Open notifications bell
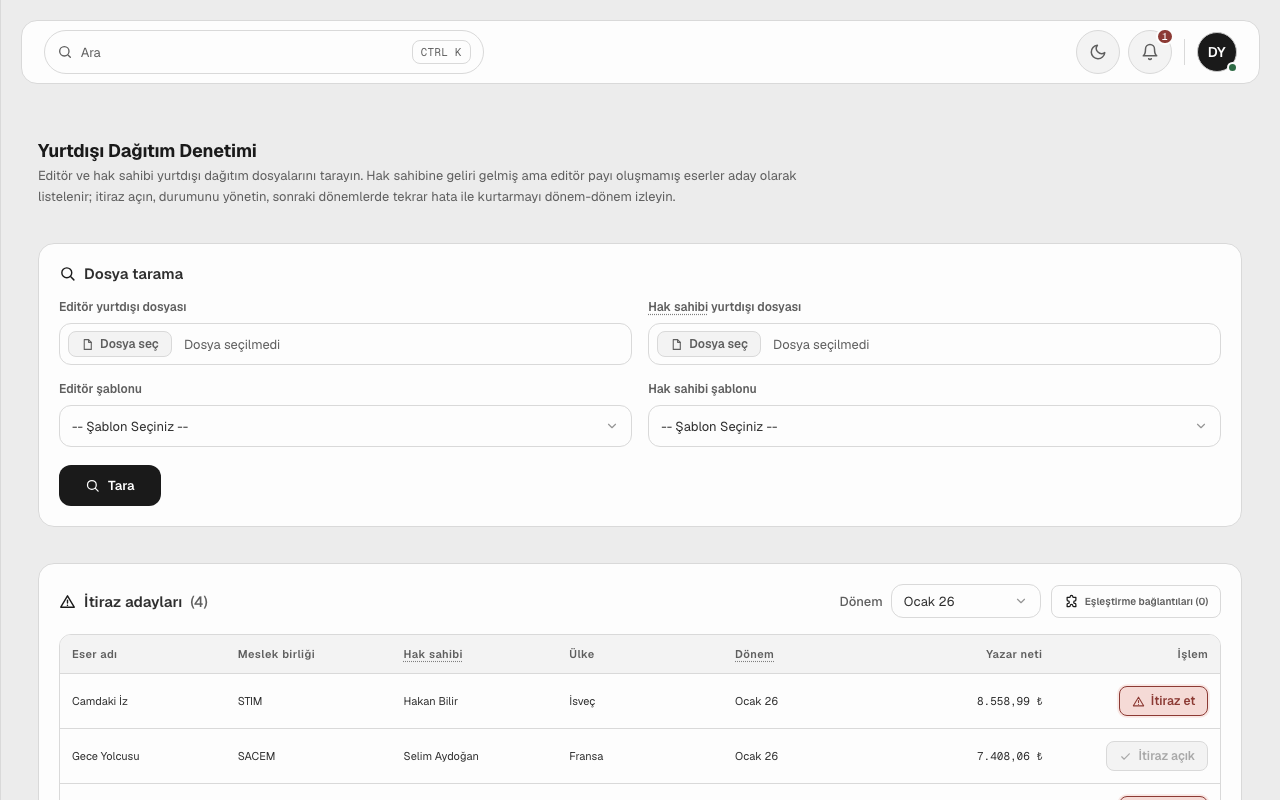Viewport: 1280px width, 800px height. [1150, 52]
